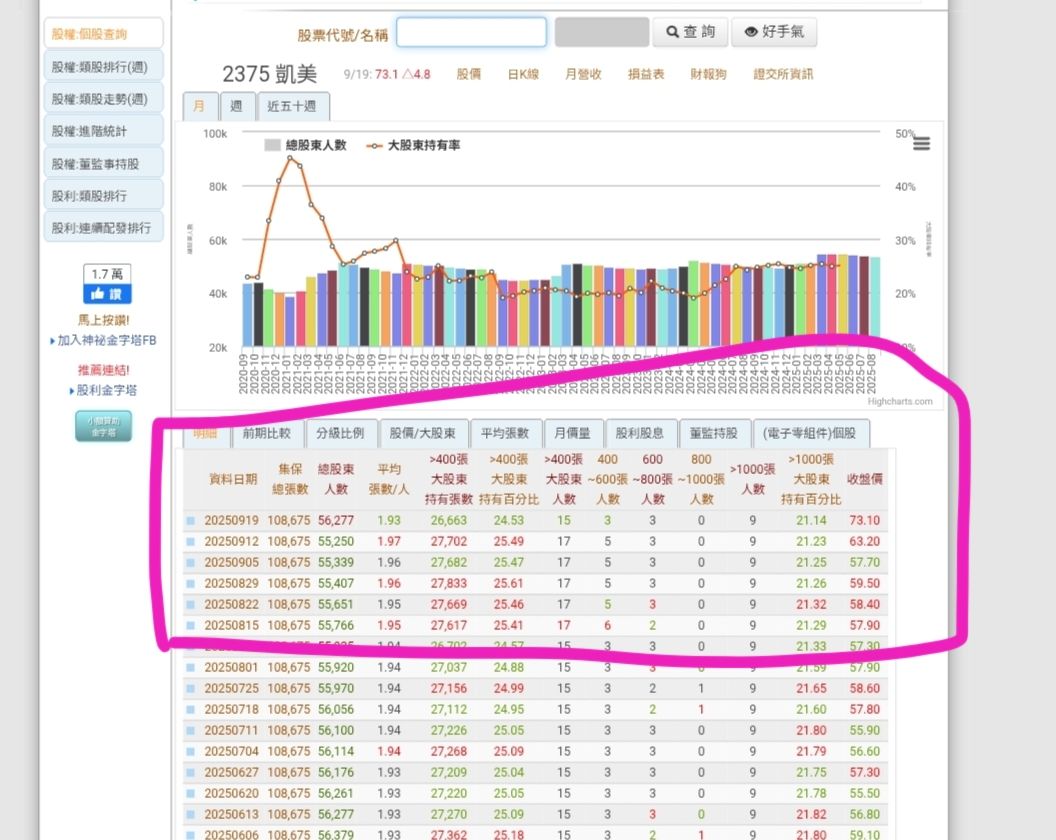1056x840 pixels.
Task: Open the Highcharts hamburger context menu
Action: click(921, 144)
